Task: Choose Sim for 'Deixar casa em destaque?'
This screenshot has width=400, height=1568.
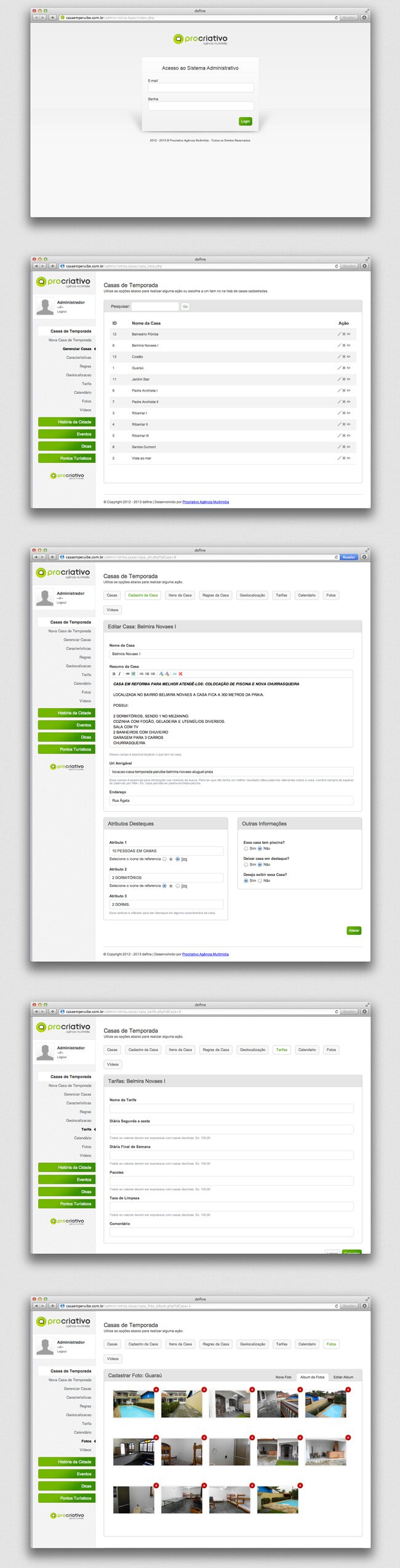Action: pos(246,864)
